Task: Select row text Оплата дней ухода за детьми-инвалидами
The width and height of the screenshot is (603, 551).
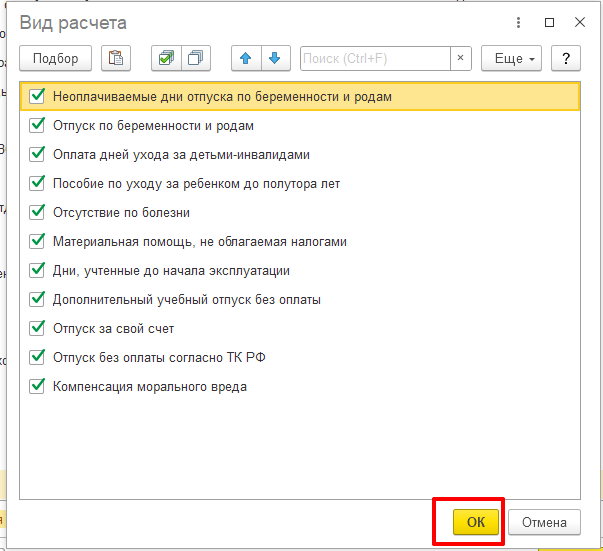Action: [x=181, y=155]
